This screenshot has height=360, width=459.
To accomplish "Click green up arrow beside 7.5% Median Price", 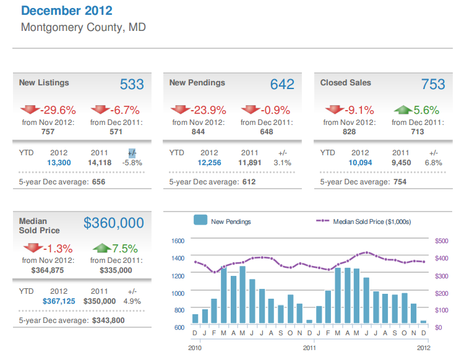I will [102, 248].
